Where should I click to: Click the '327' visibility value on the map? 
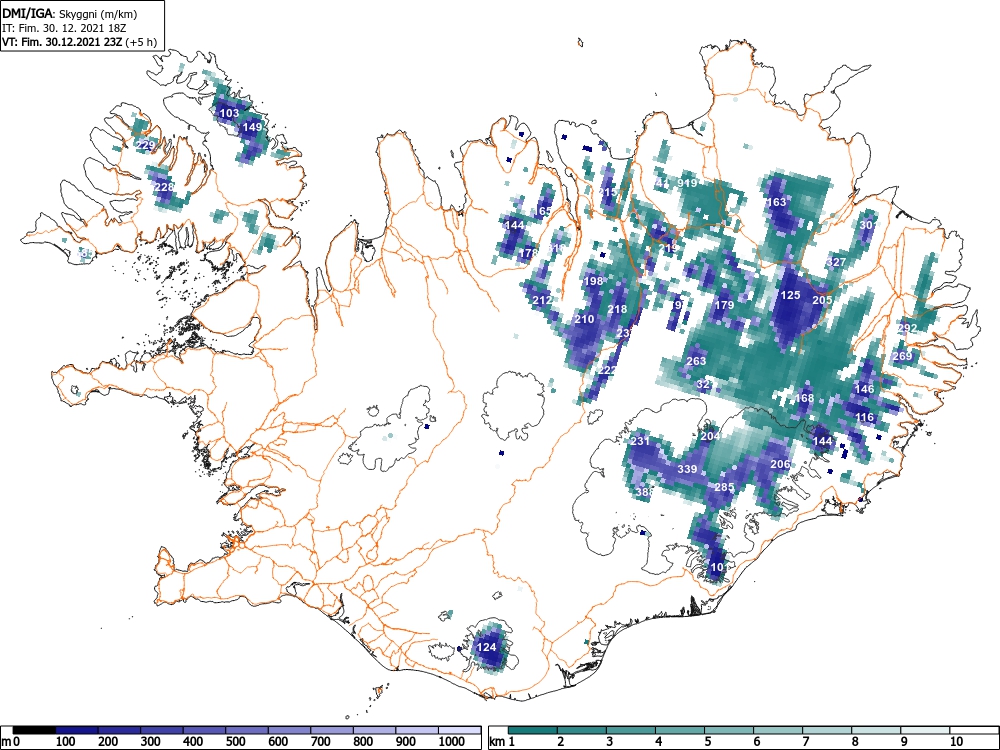coord(835,262)
